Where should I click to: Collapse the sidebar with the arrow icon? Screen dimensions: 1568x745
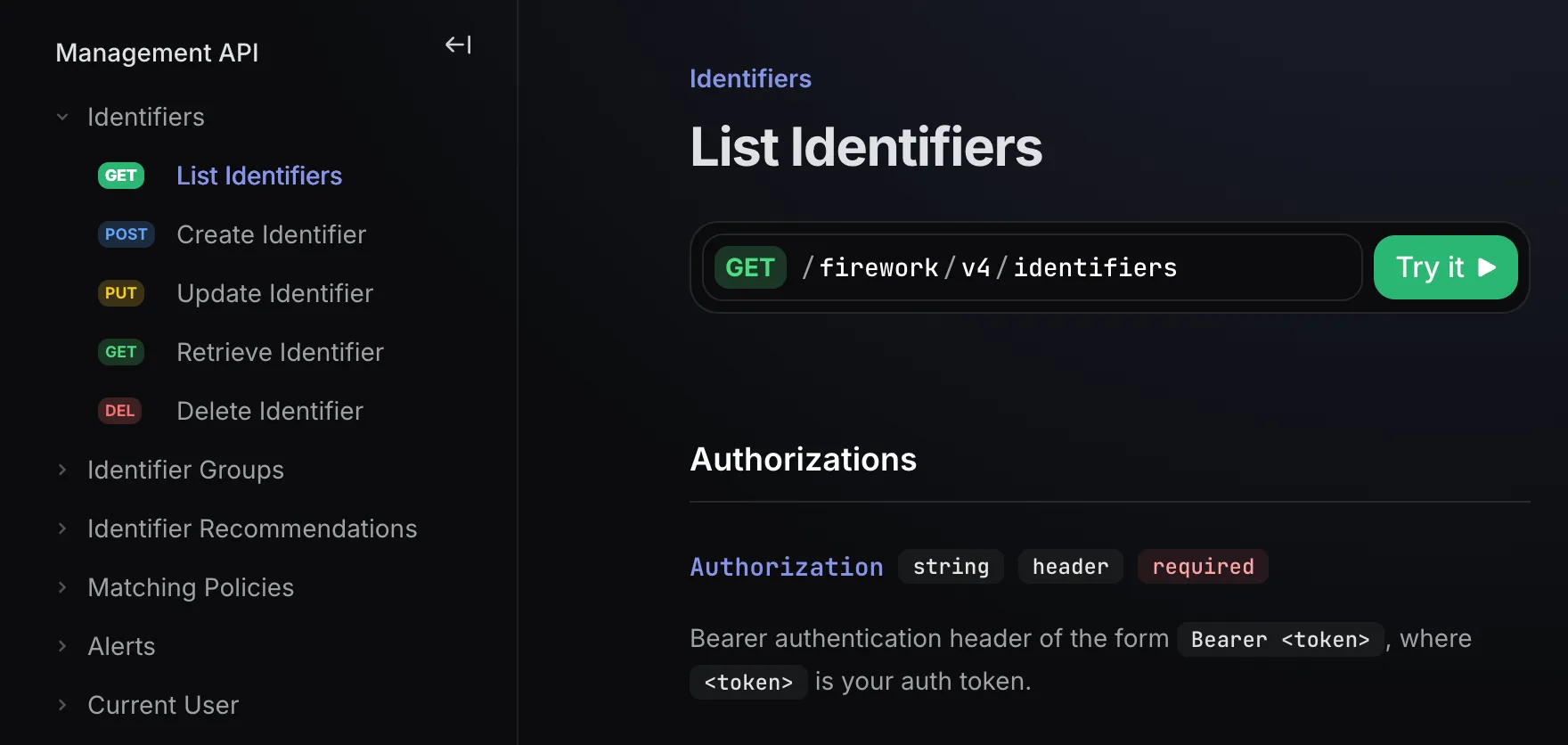pos(458,45)
